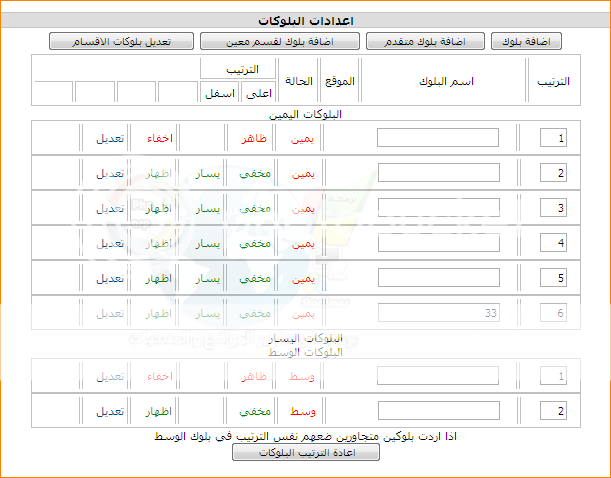The width and height of the screenshot is (611, 478).
Task: Select block name field in row 4
Action: coord(439,243)
